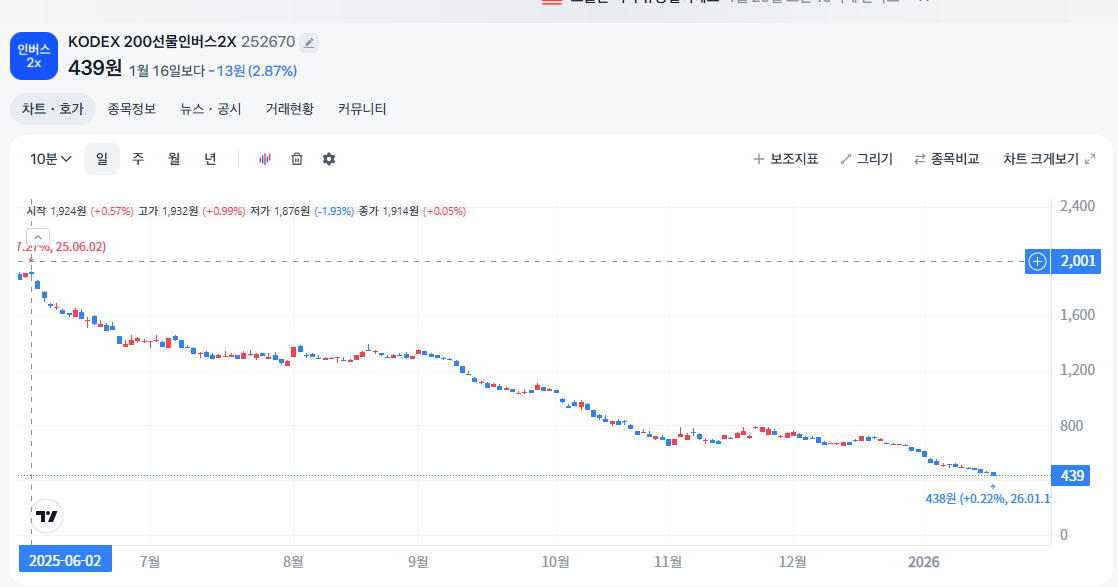Switch chart to 주 weekly interval
Screen dimensions: 1118x587
coord(138,159)
